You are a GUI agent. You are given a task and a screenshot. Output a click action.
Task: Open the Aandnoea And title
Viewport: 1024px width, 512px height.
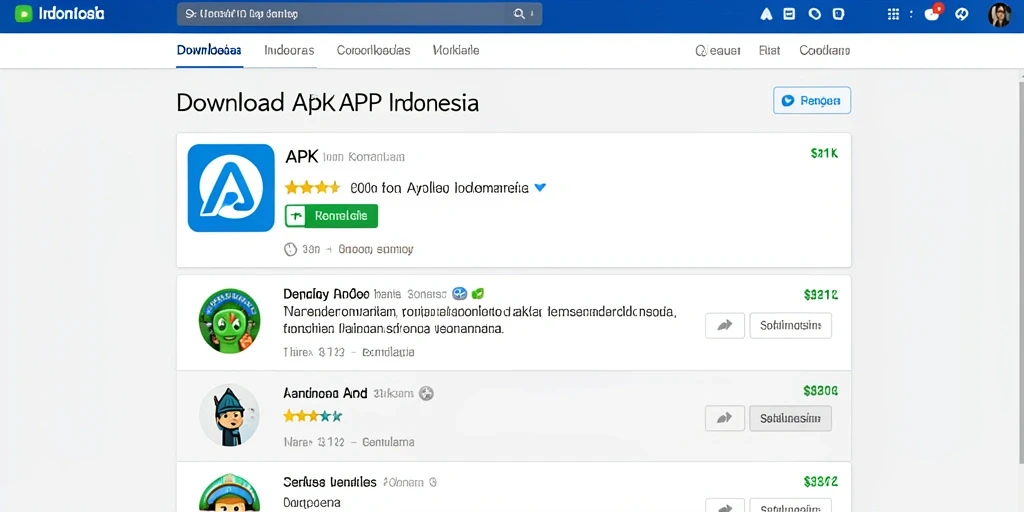pyautogui.click(x=325, y=393)
